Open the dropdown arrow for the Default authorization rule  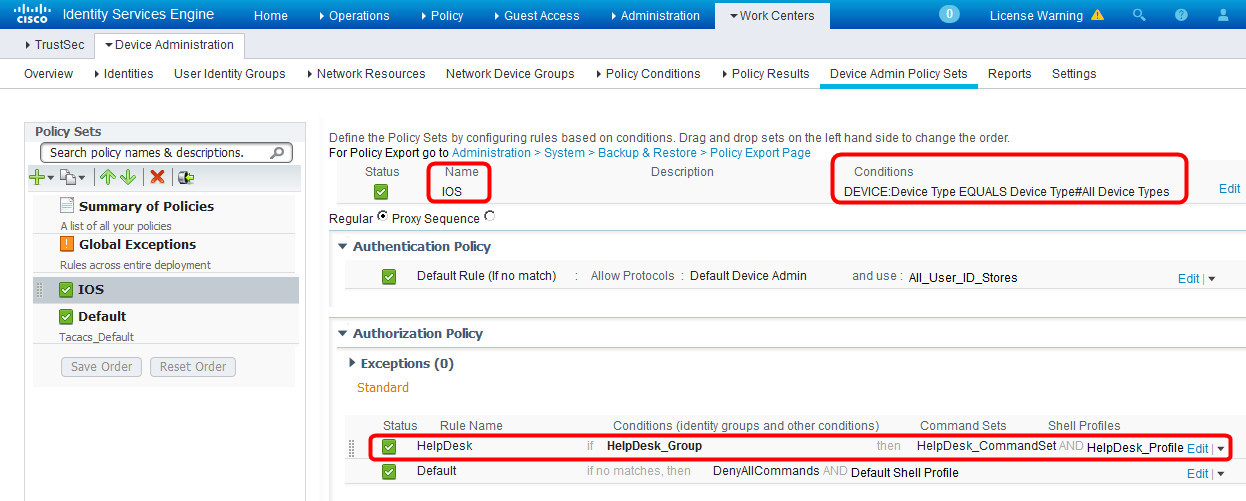pyautogui.click(x=1220, y=473)
